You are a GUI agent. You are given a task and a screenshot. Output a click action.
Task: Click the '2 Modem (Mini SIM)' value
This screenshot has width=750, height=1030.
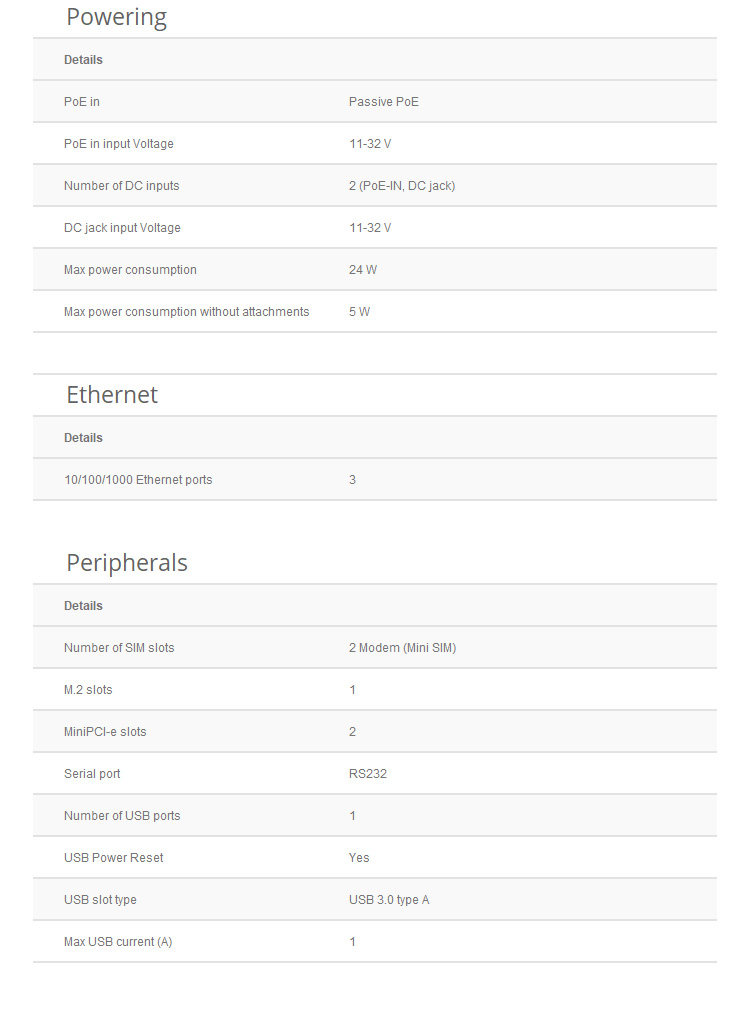point(402,648)
